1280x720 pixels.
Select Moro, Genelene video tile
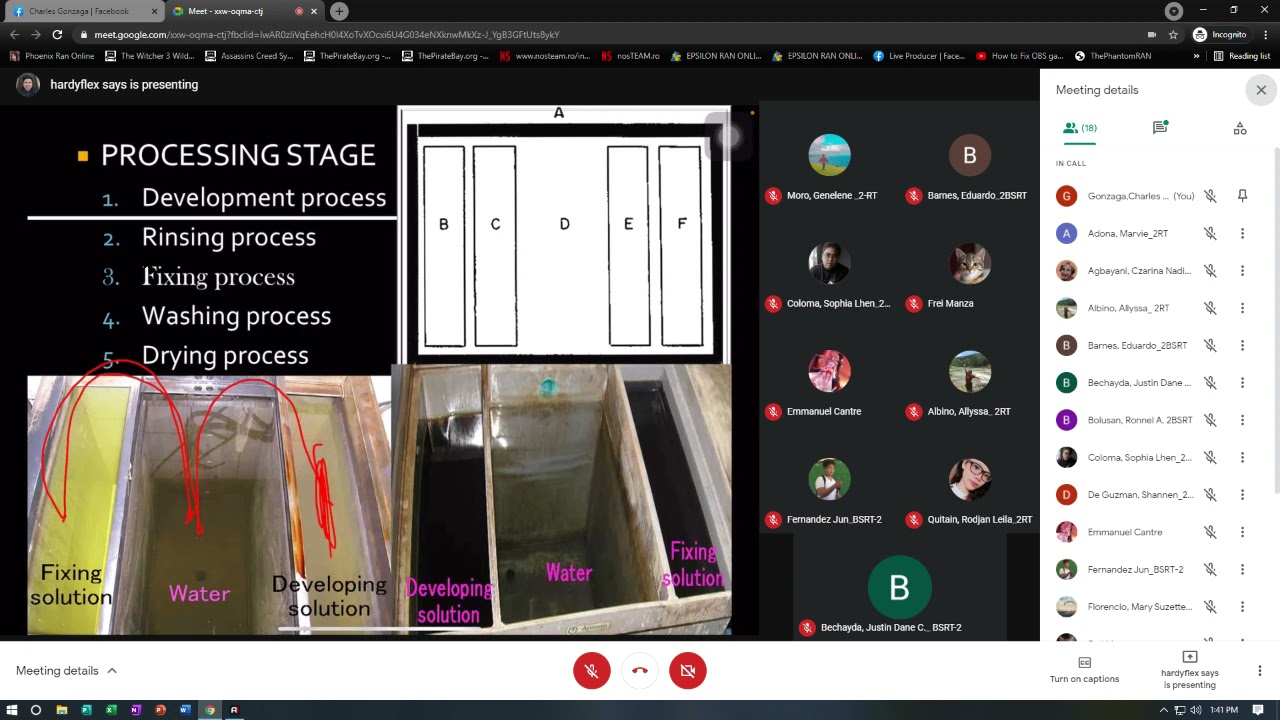click(x=829, y=155)
